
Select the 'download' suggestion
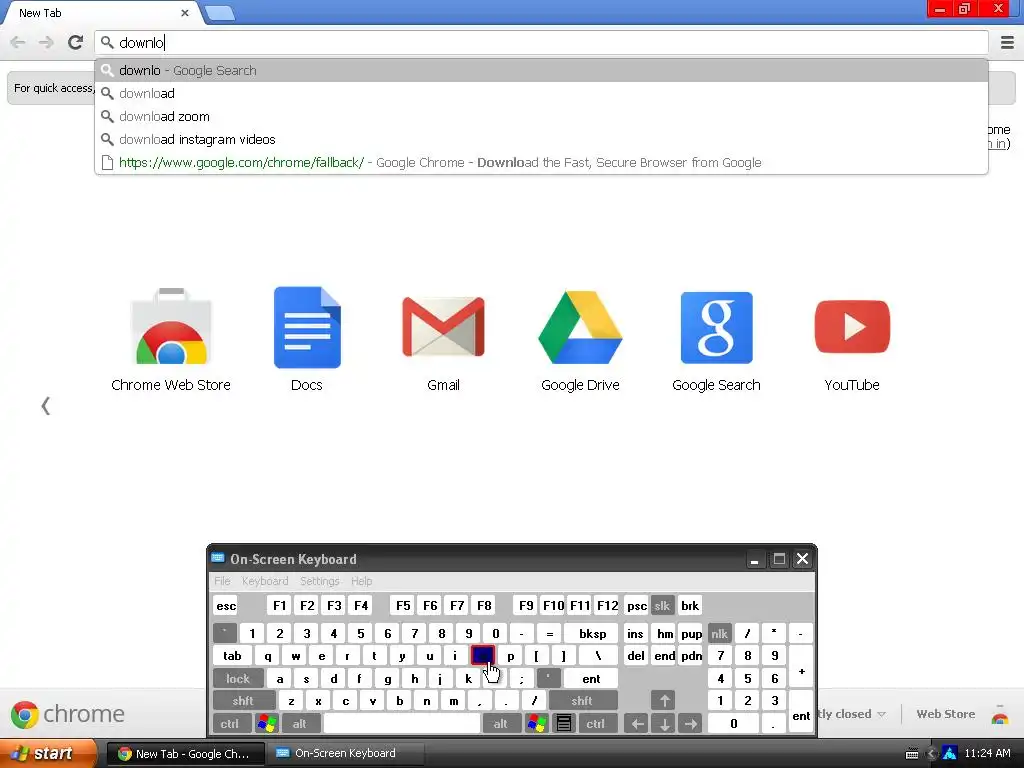pos(541,93)
